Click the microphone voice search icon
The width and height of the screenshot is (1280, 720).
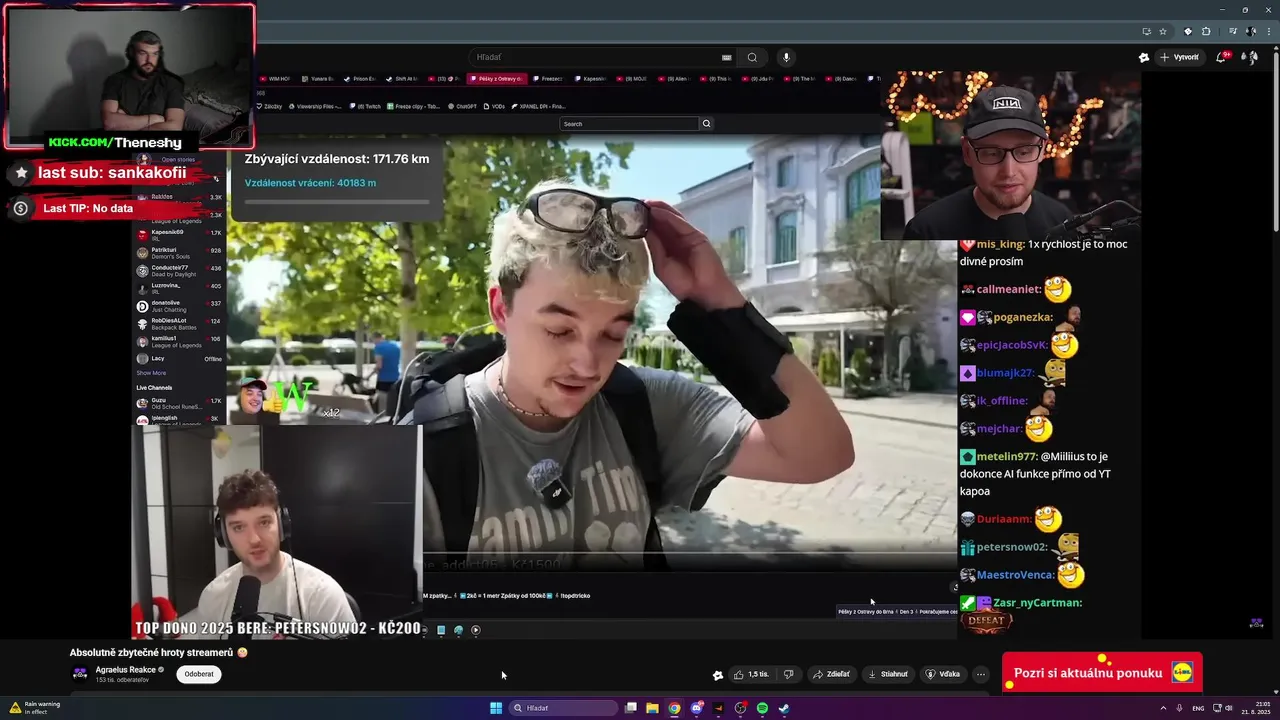point(786,57)
